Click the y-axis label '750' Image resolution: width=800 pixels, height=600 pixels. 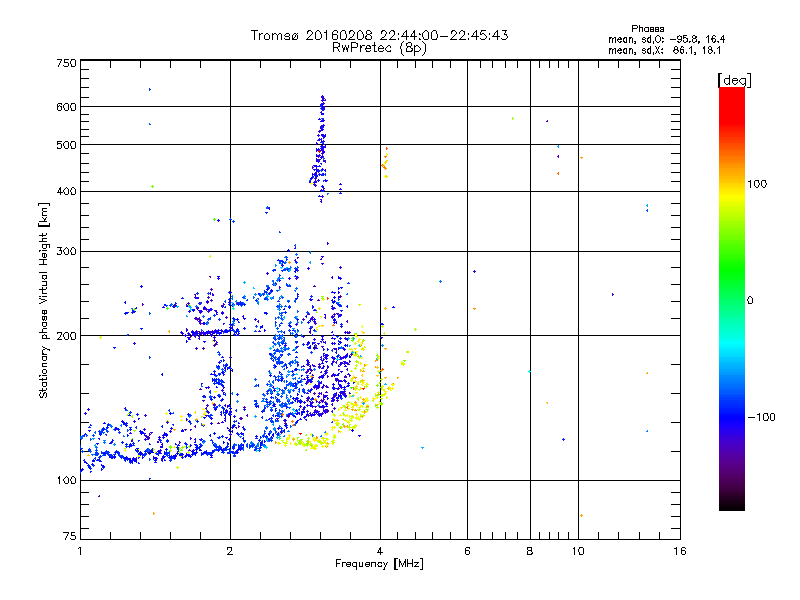[x=66, y=63]
